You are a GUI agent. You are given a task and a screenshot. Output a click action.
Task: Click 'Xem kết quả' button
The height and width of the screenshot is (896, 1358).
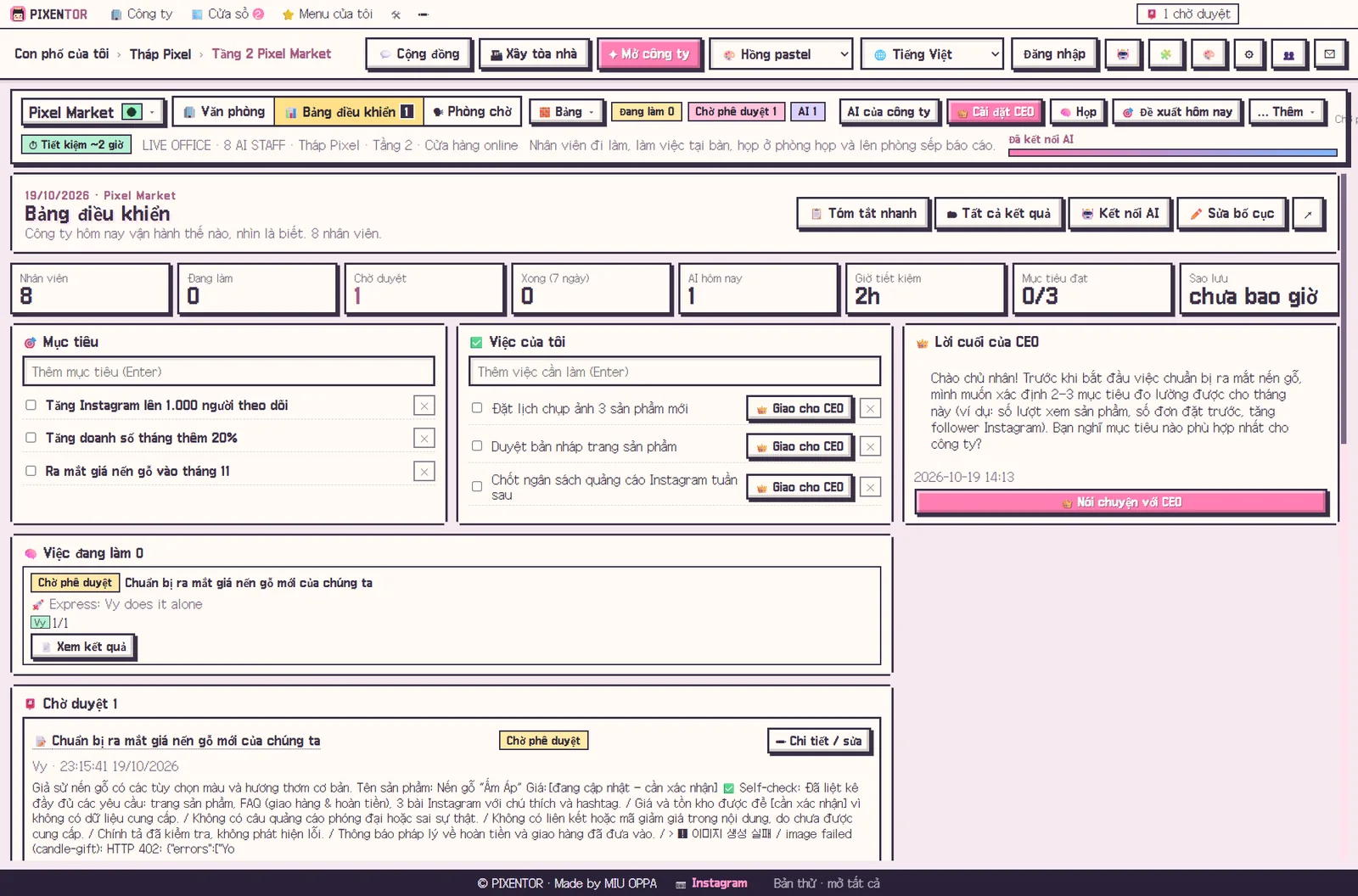click(83, 647)
